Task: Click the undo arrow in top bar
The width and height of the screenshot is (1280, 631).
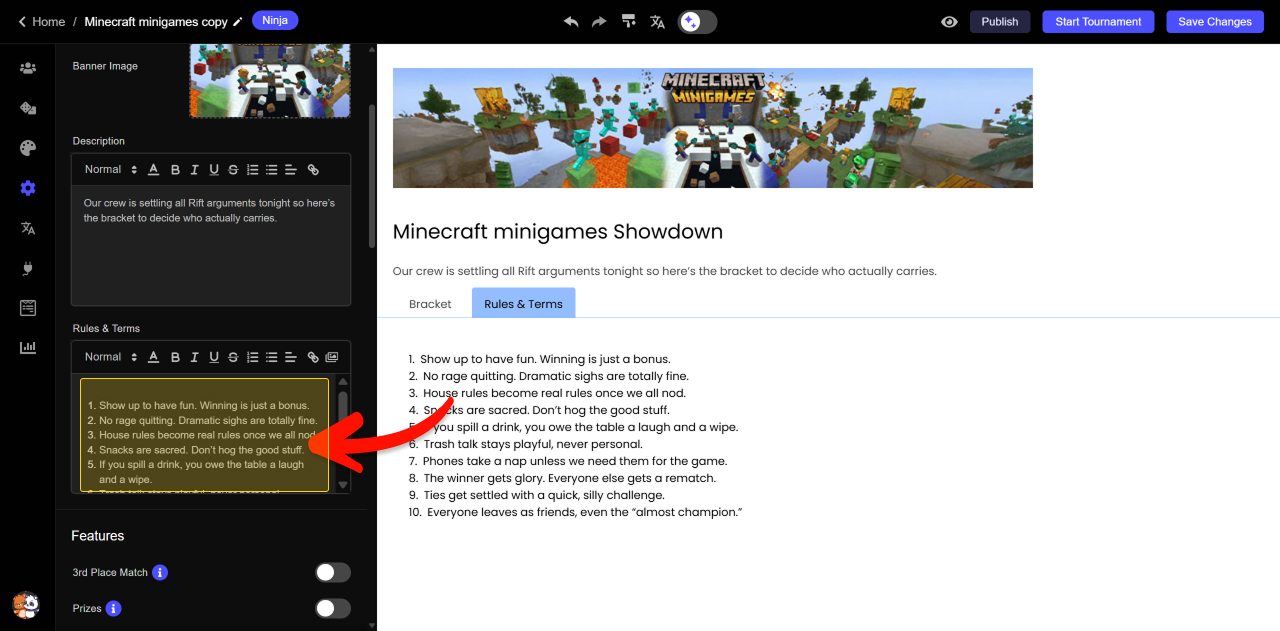Action: [571, 21]
